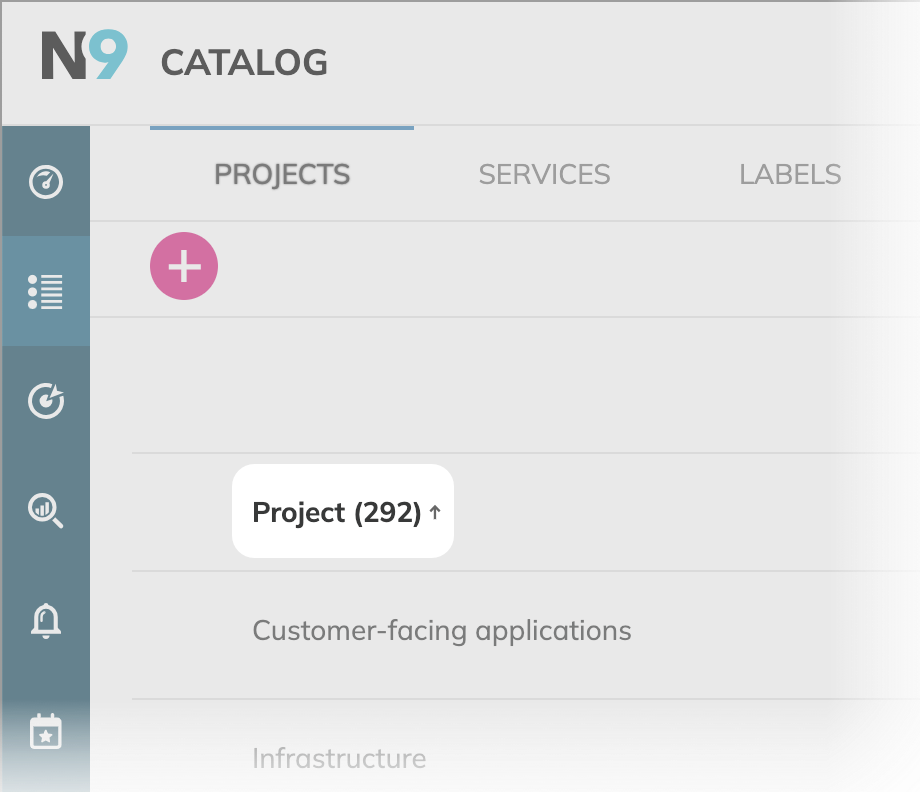Click the CATALOG page title
Image resolution: width=920 pixels, height=792 pixels.
[244, 63]
